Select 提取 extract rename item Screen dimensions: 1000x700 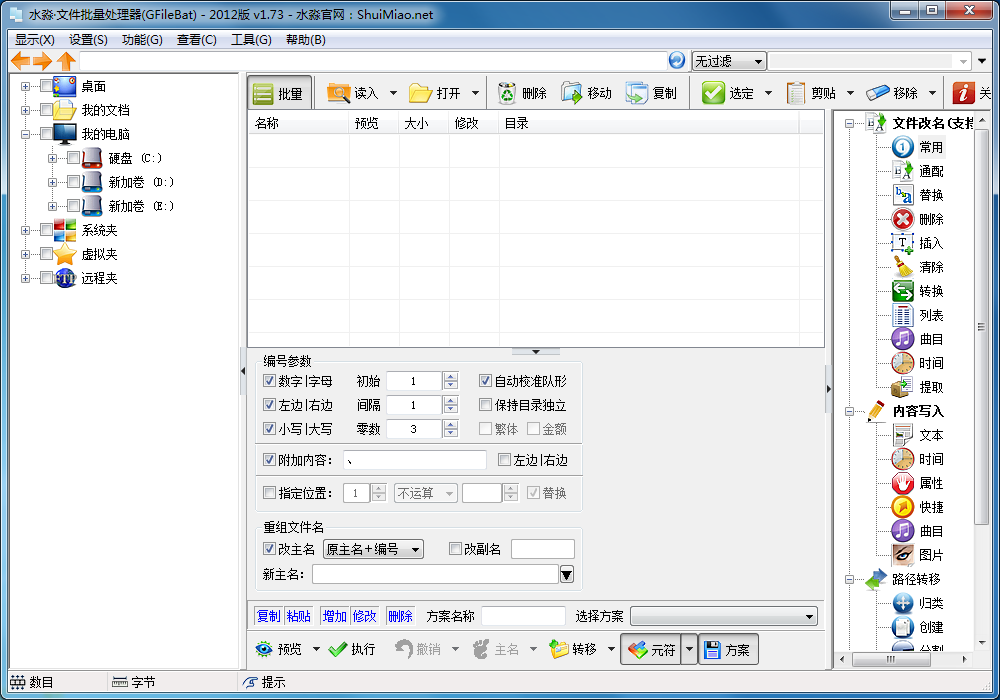pos(931,387)
